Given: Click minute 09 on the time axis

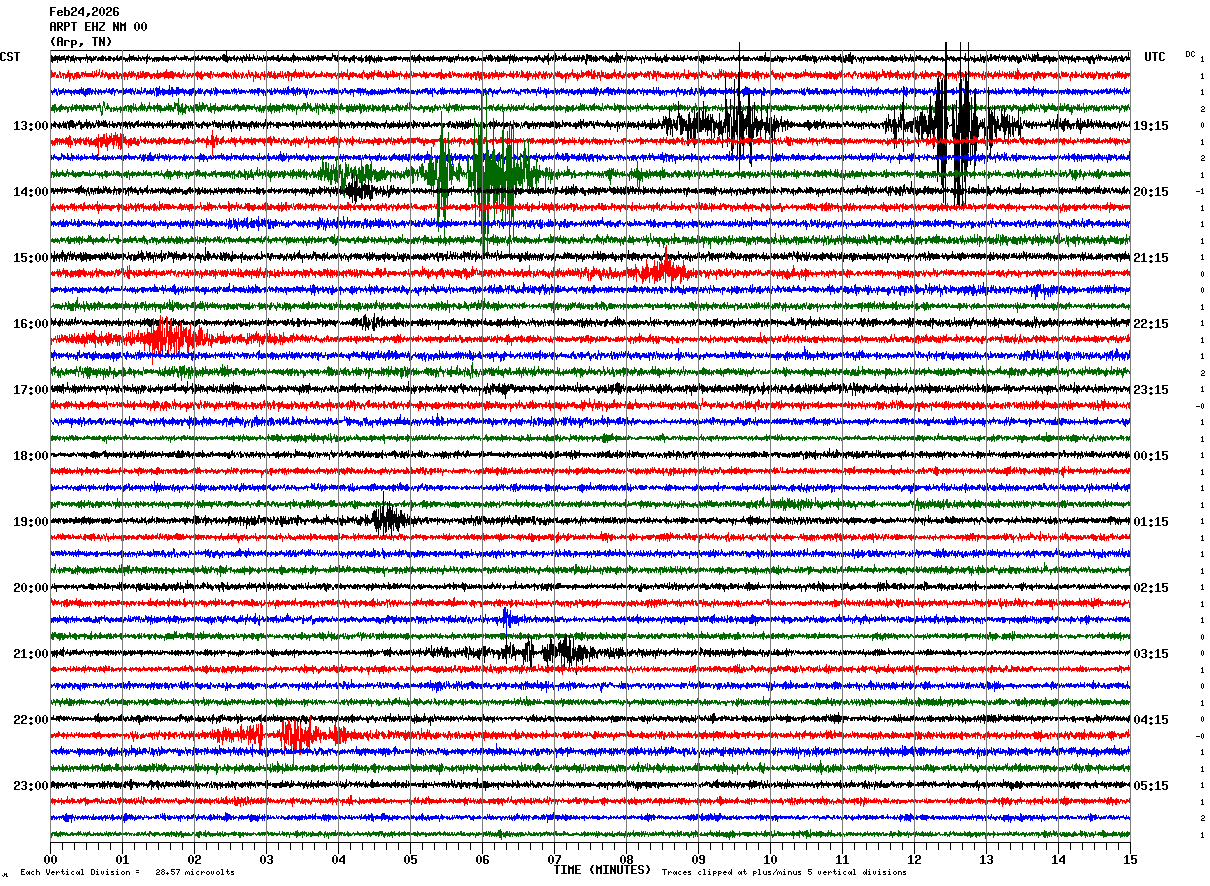Looking at the screenshot, I should click(x=699, y=859).
